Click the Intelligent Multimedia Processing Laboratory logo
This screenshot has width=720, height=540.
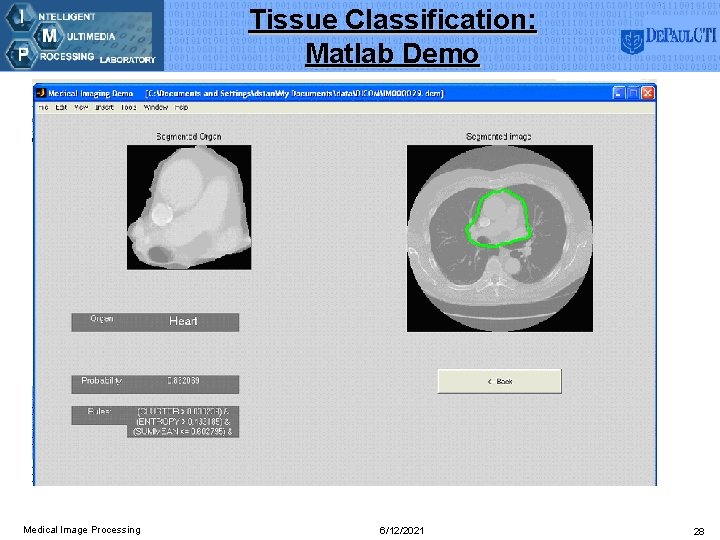[x=82, y=36]
